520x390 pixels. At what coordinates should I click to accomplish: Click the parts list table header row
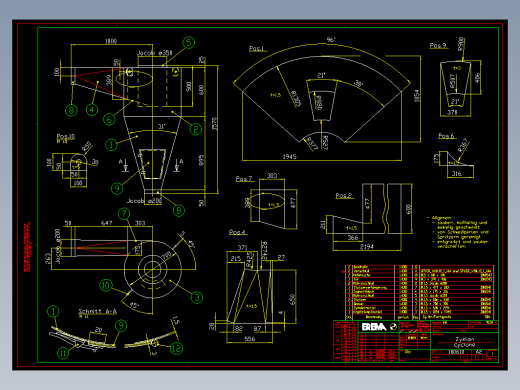coord(419,317)
